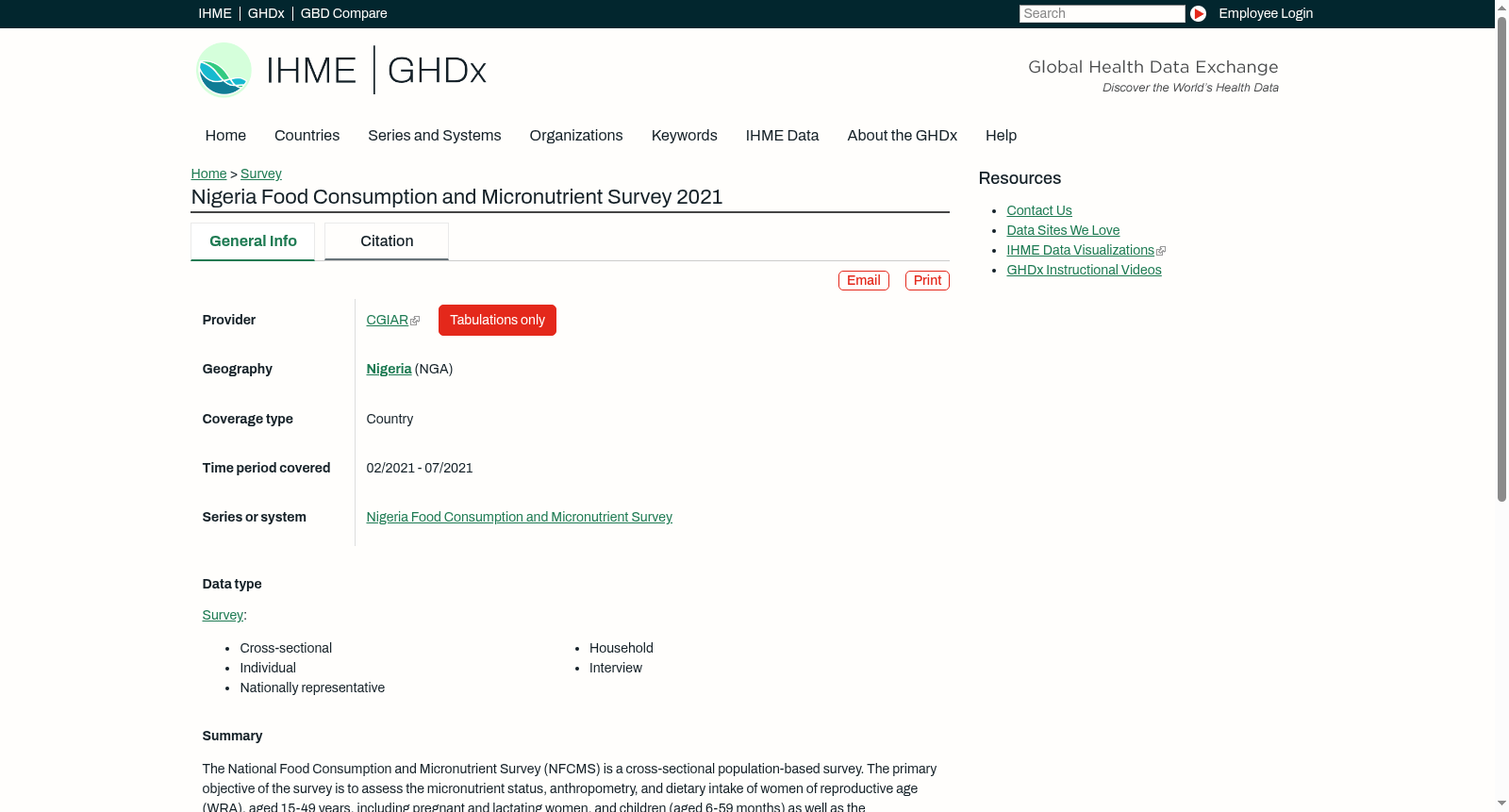This screenshot has width=1509, height=812.
Task: Click the external link icon beside CGIAR
Action: point(415,321)
